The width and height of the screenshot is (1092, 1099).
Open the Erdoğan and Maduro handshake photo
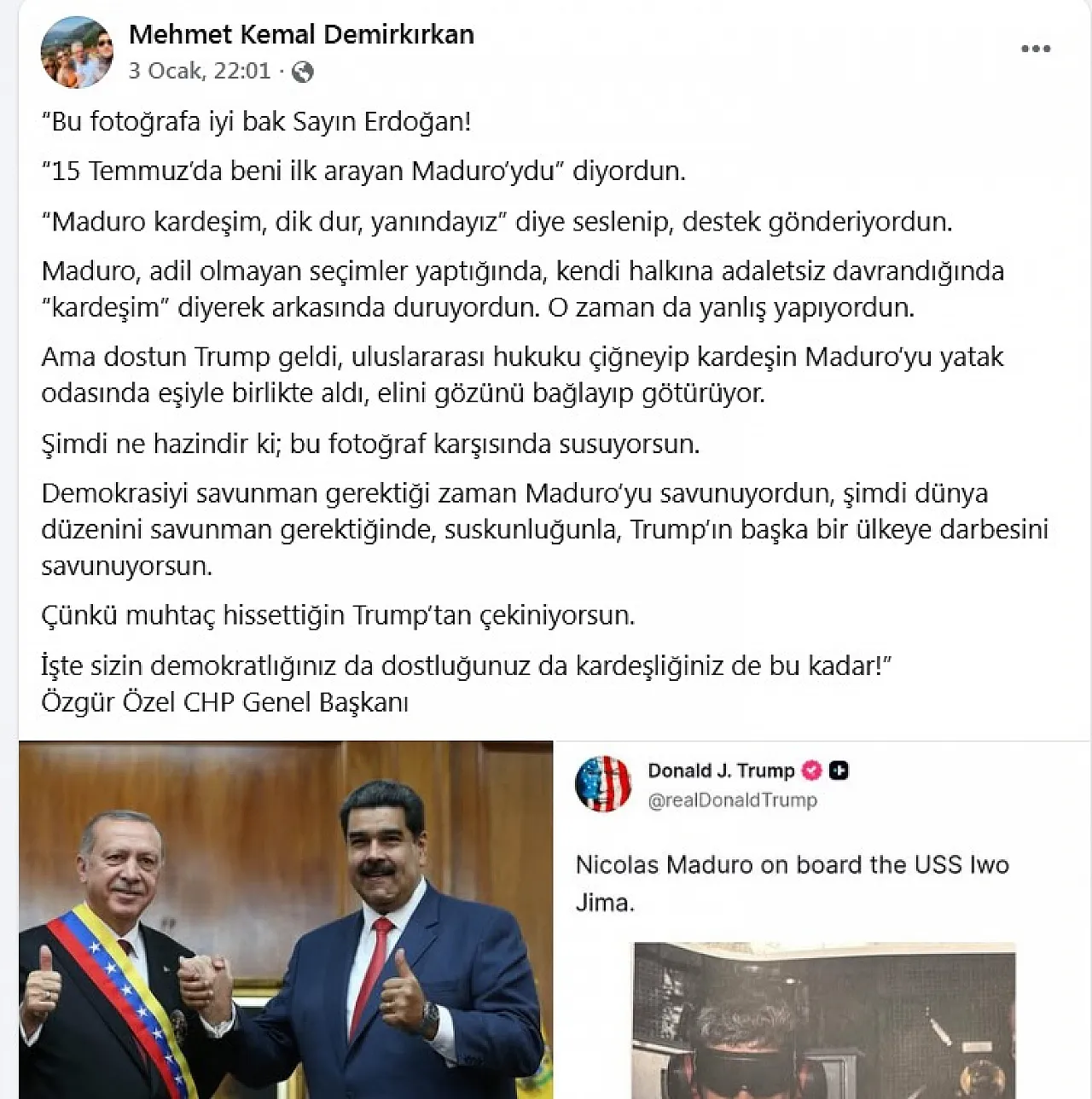[286, 920]
